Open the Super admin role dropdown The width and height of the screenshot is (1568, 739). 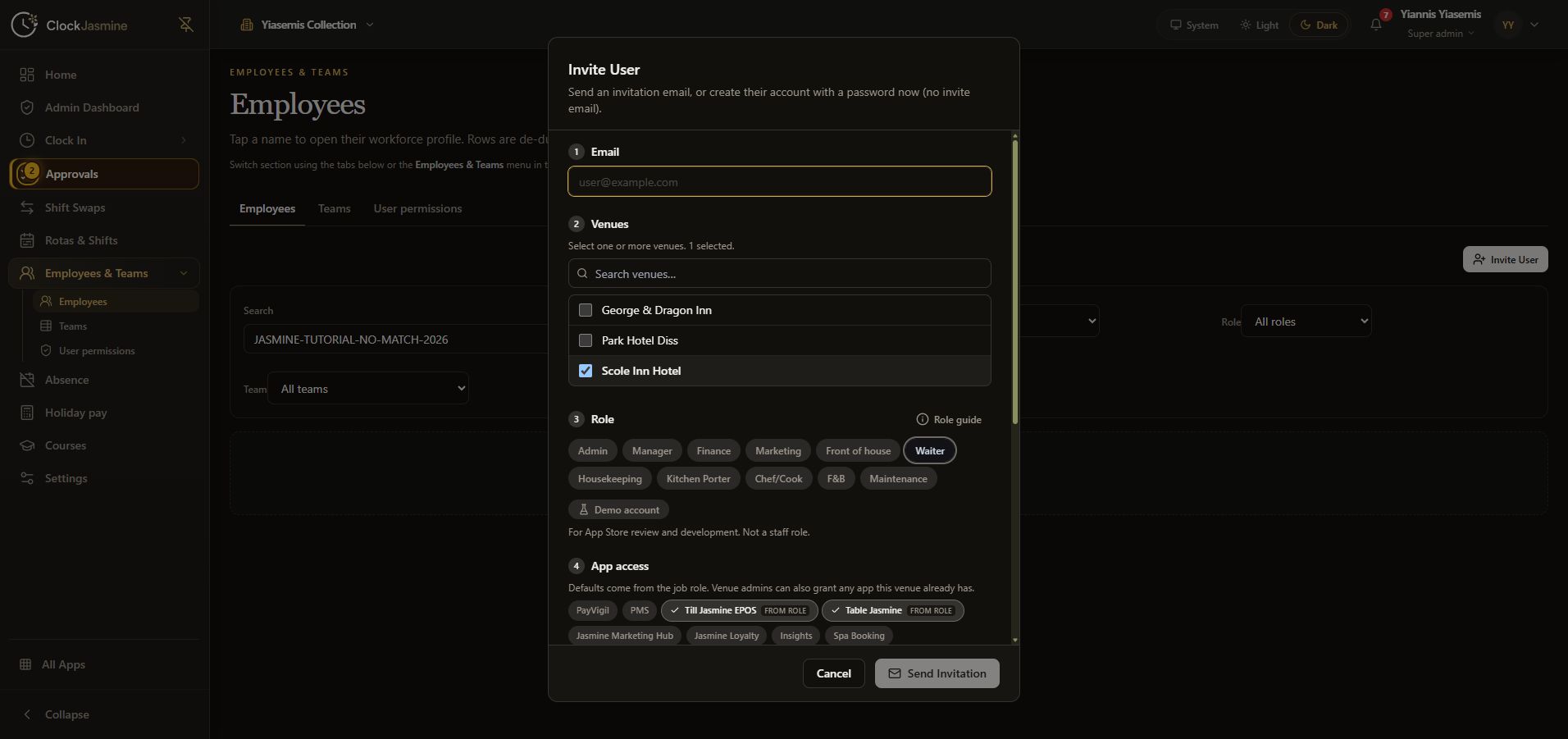tap(1441, 34)
